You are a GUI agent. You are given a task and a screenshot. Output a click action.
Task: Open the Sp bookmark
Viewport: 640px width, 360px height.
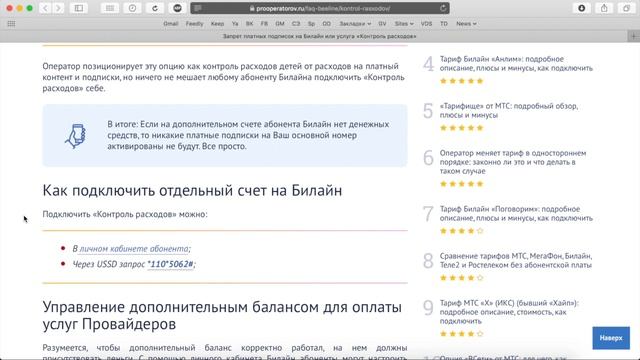(x=311, y=24)
